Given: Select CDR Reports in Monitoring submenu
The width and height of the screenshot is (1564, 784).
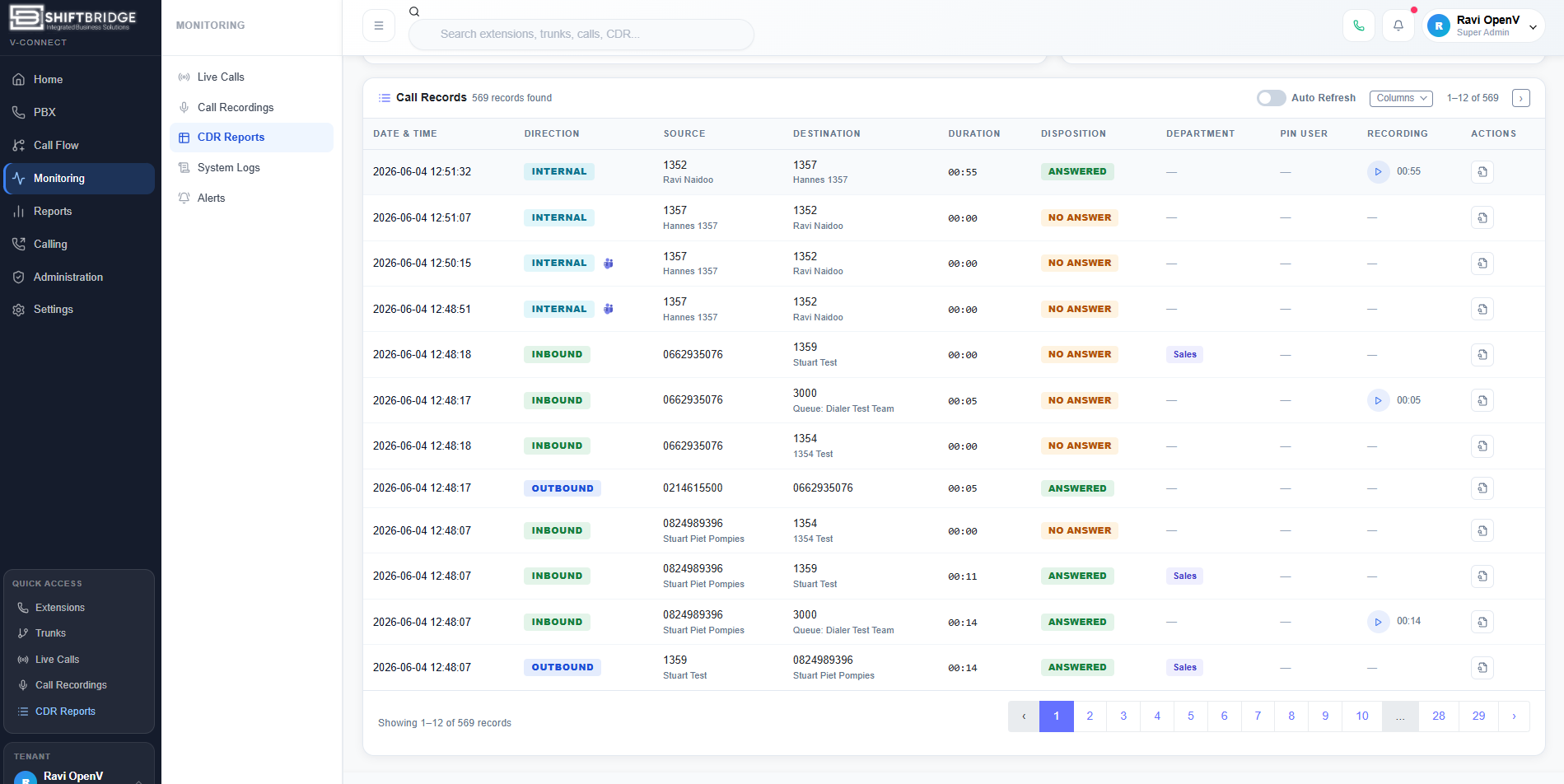Looking at the screenshot, I should click(251, 138).
